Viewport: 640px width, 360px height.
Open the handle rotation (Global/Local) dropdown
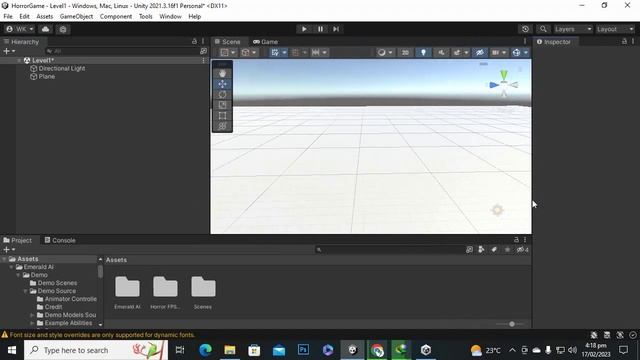click(249, 52)
